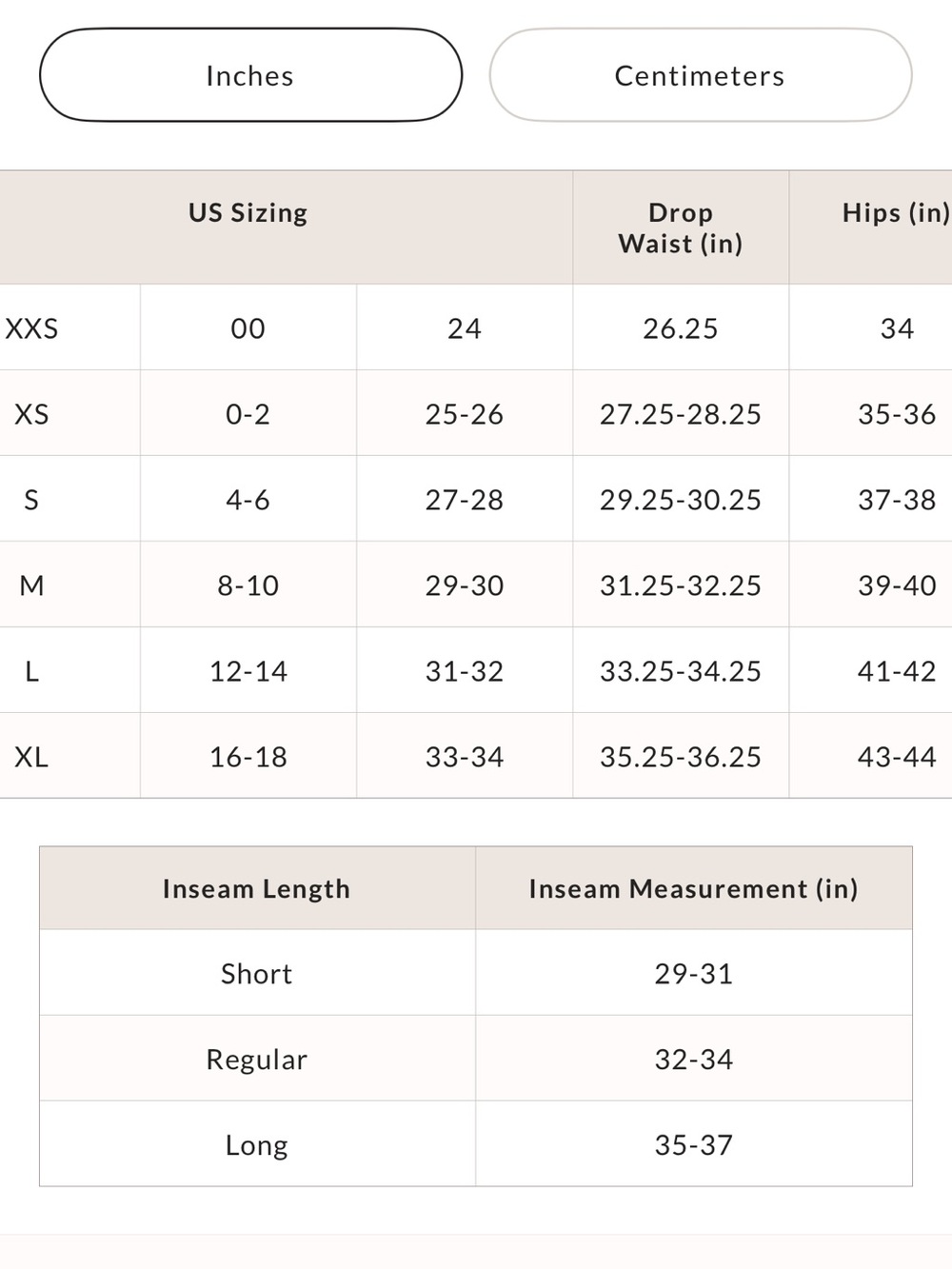Select the US Sizing column header
This screenshot has height=1269, width=952.
248,212
